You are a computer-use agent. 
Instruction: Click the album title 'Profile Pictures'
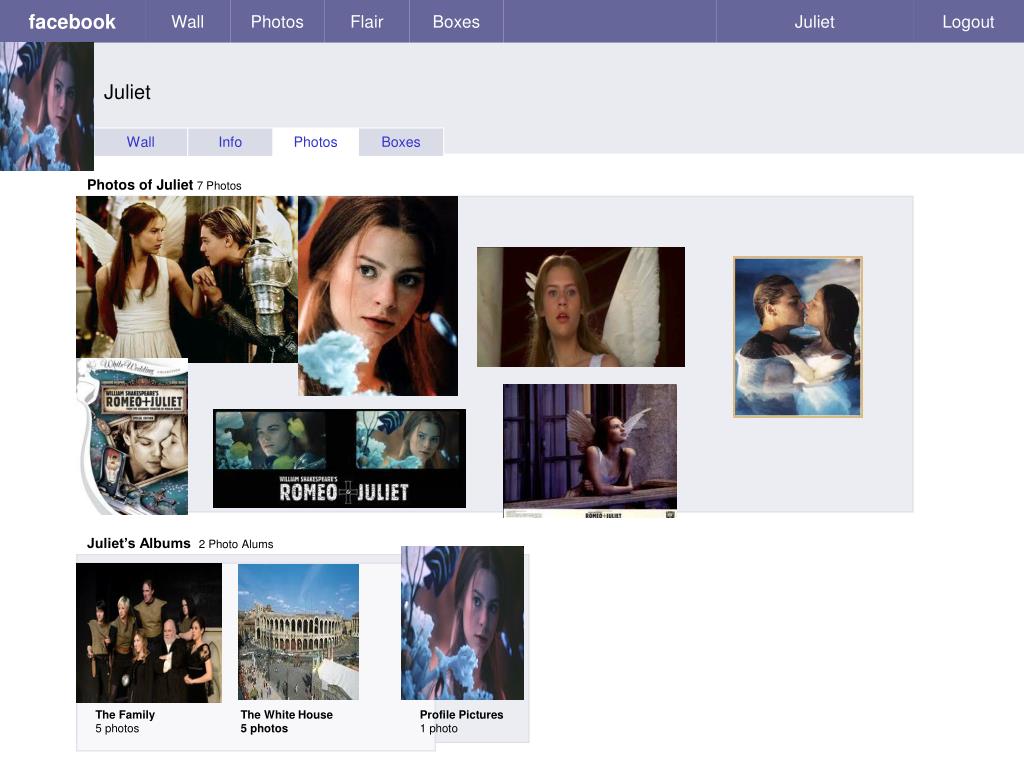[x=462, y=714]
